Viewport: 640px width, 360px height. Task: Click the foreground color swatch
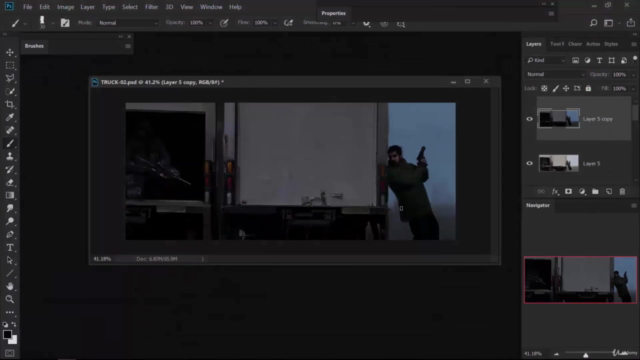(7, 334)
